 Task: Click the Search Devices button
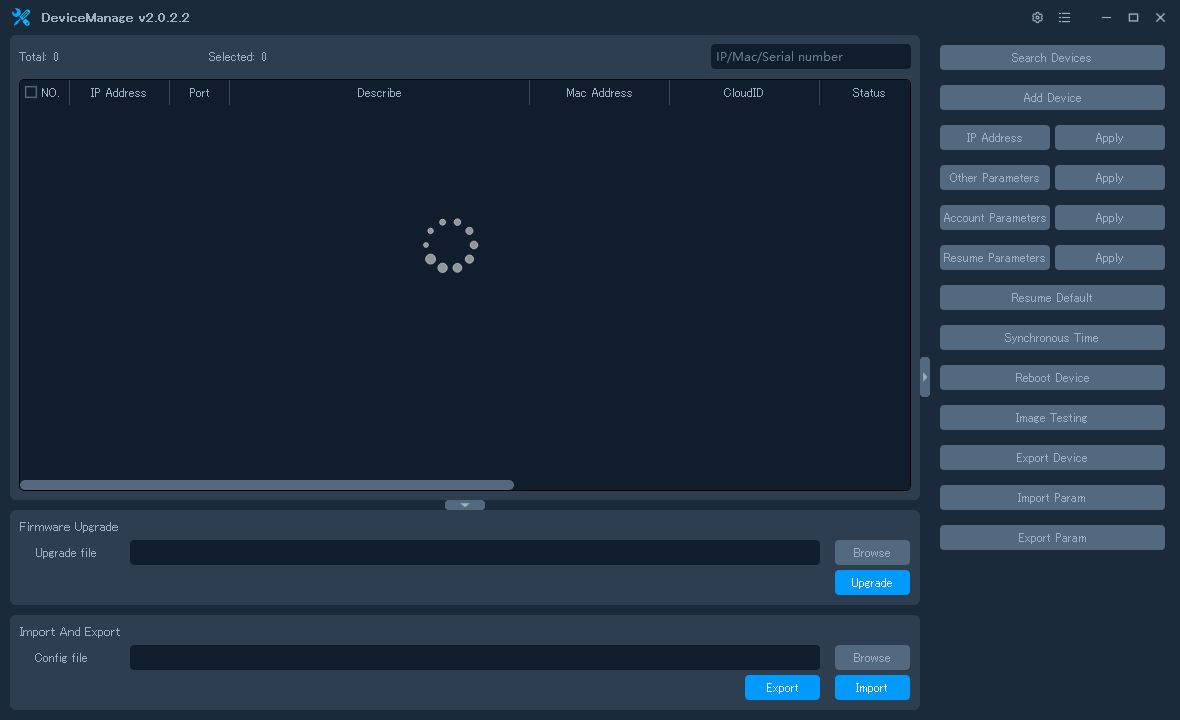(1051, 58)
